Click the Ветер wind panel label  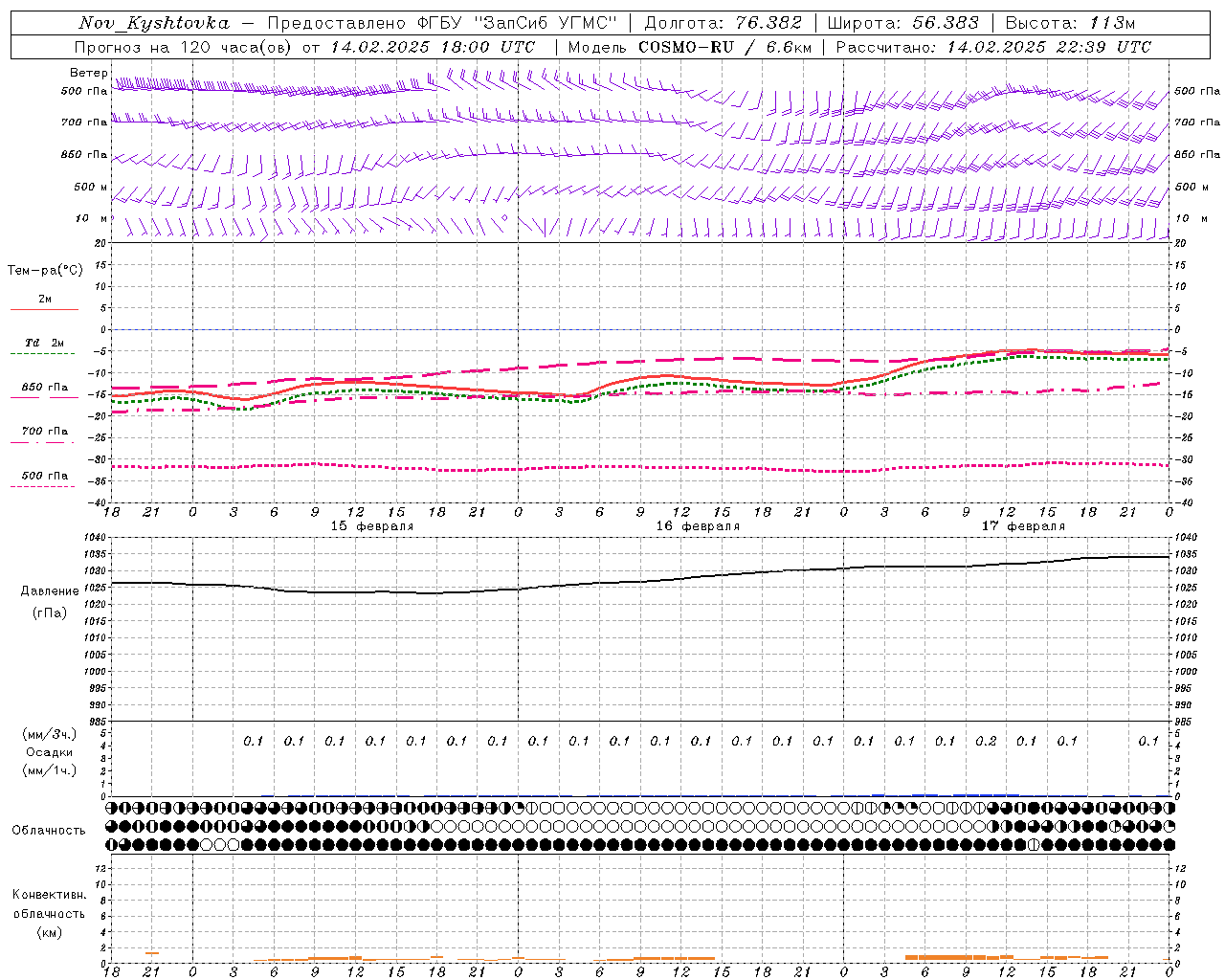click(x=88, y=73)
